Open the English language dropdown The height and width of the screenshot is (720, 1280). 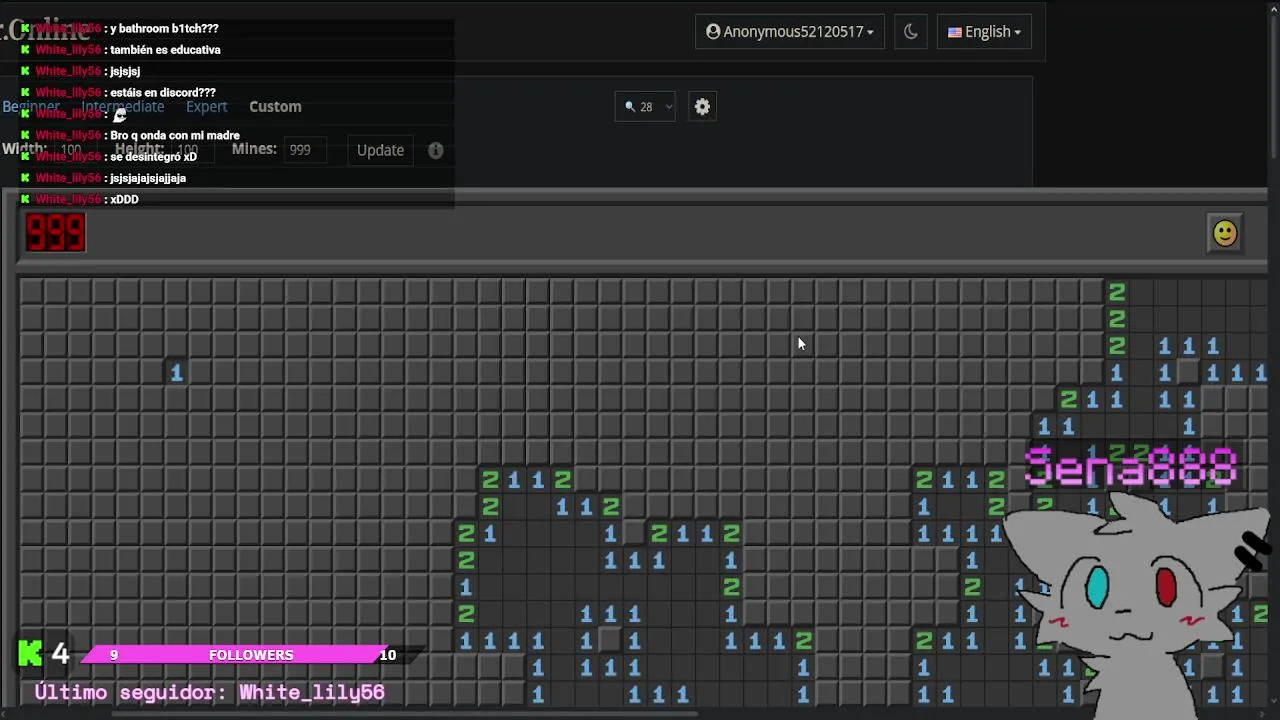coord(984,32)
